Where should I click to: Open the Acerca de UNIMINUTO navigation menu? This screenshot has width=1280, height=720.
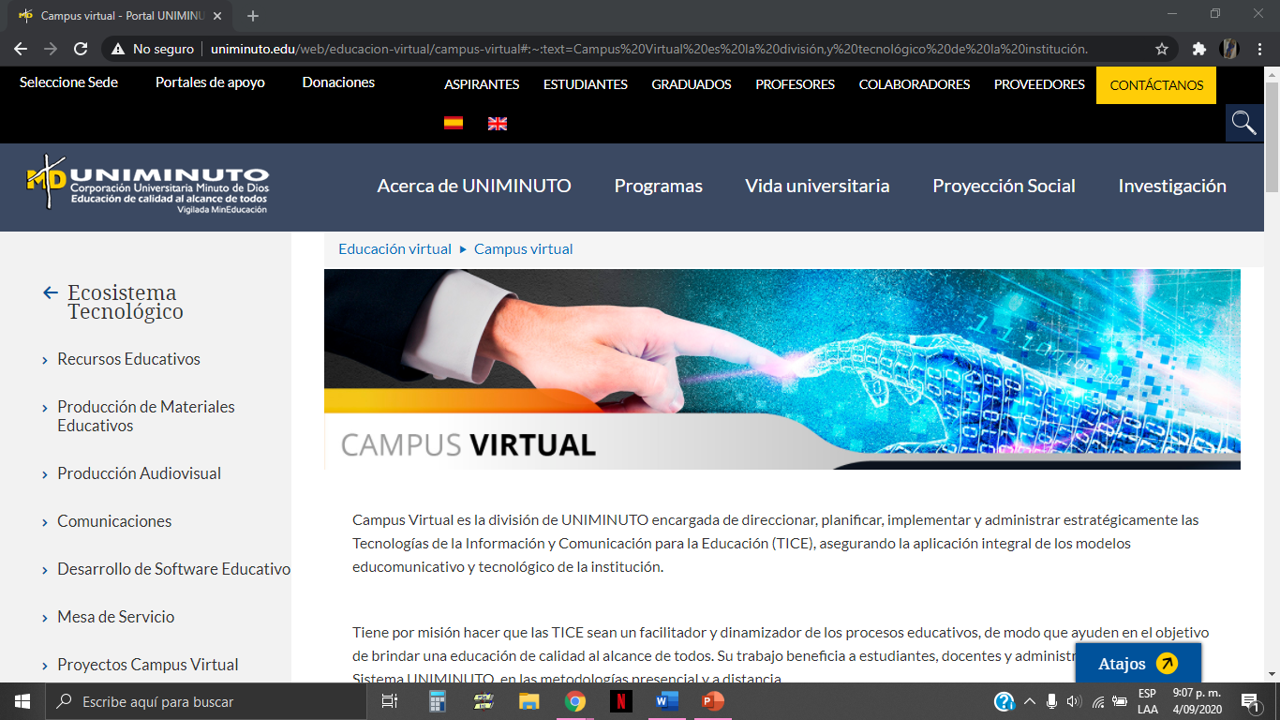pyautogui.click(x=474, y=185)
